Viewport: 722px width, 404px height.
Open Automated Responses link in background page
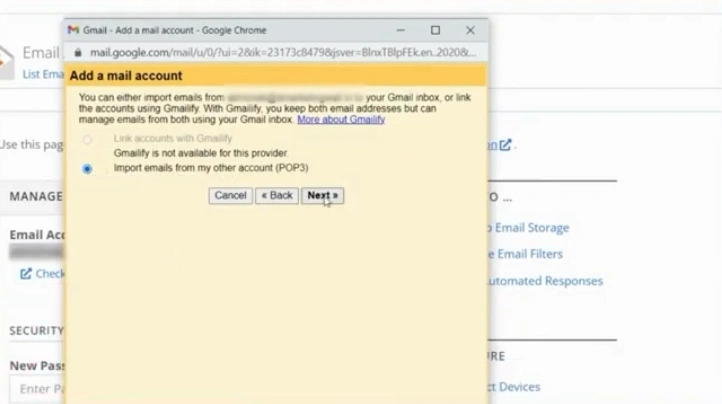click(x=546, y=281)
